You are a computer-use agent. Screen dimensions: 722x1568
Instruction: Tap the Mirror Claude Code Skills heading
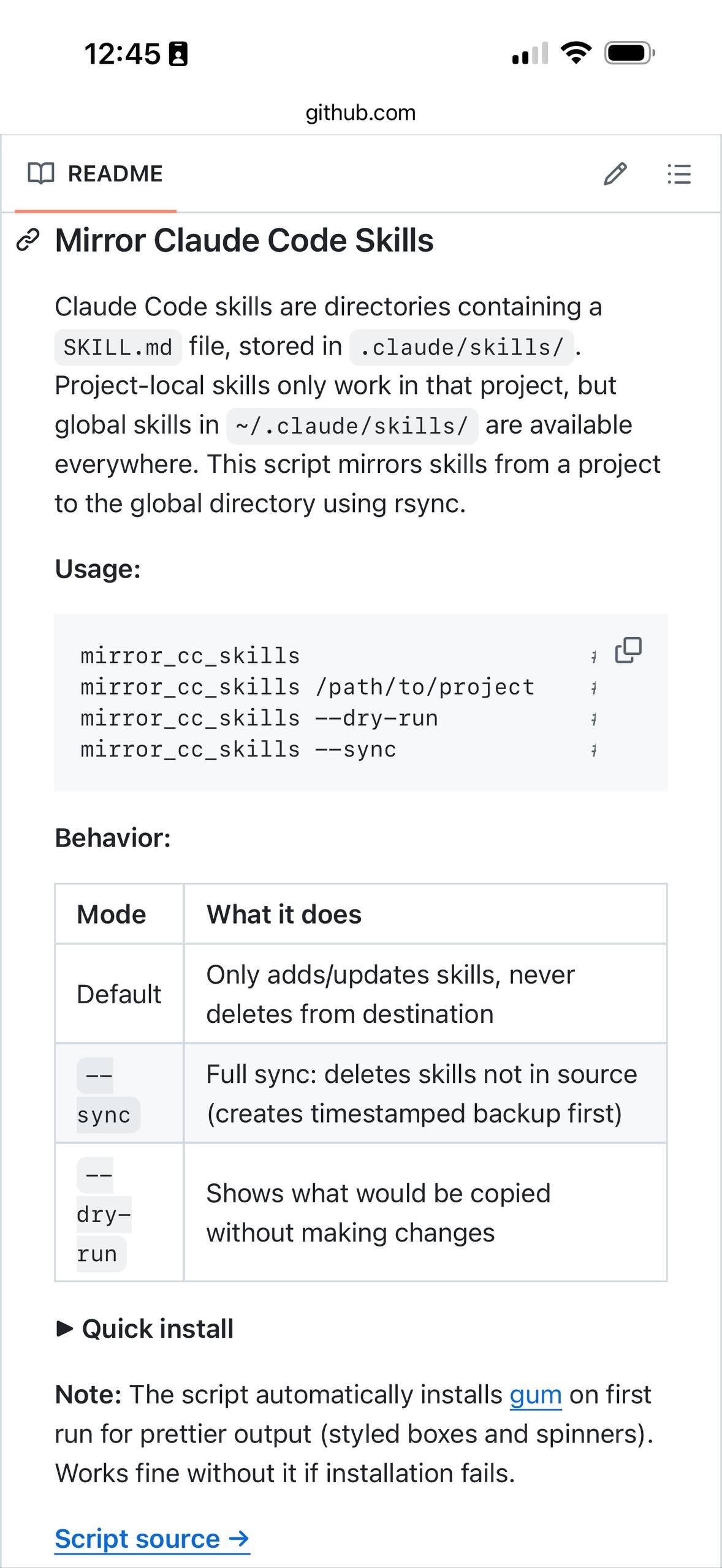tap(244, 240)
